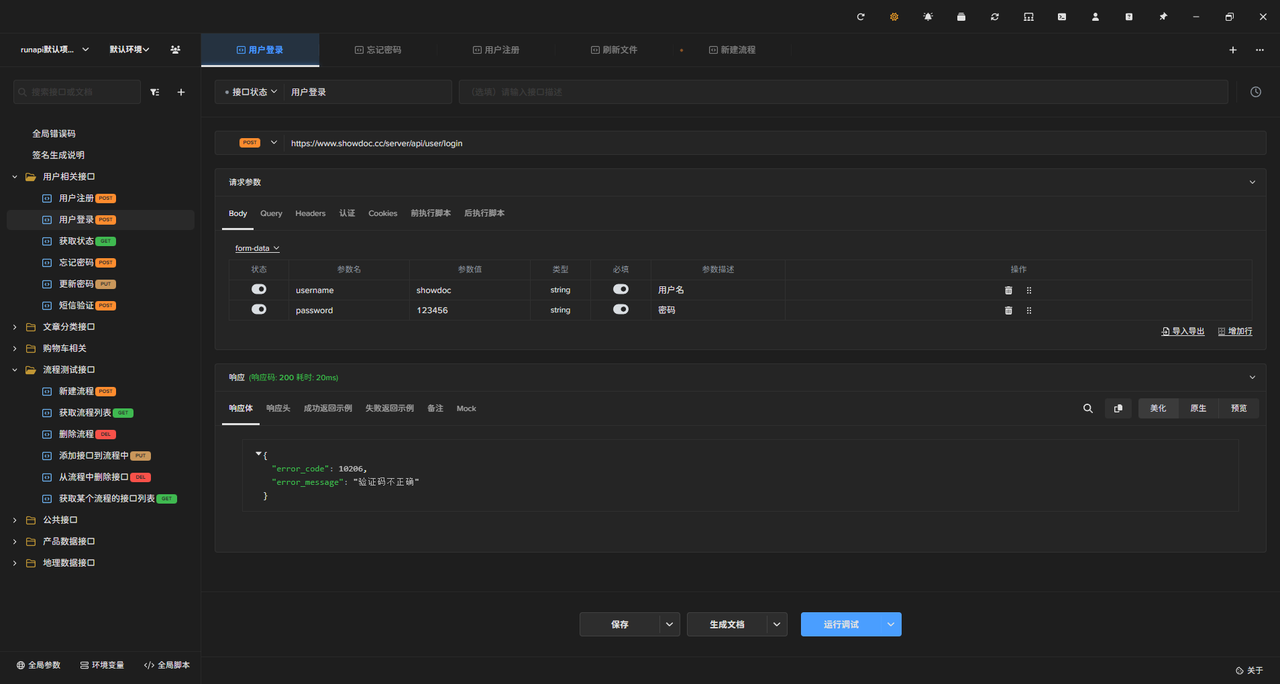The width and height of the screenshot is (1280, 684).
Task: Toggle the username parameter status switch
Action: pos(259,289)
